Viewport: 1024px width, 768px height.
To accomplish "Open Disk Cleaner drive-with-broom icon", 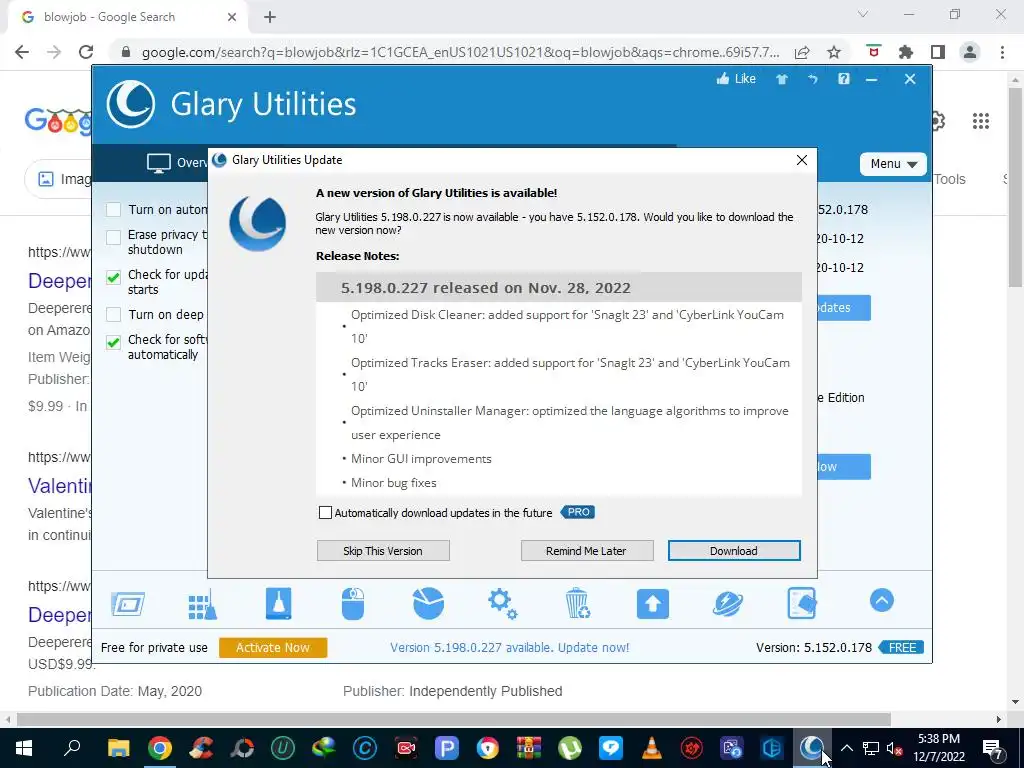I will [x=279, y=603].
